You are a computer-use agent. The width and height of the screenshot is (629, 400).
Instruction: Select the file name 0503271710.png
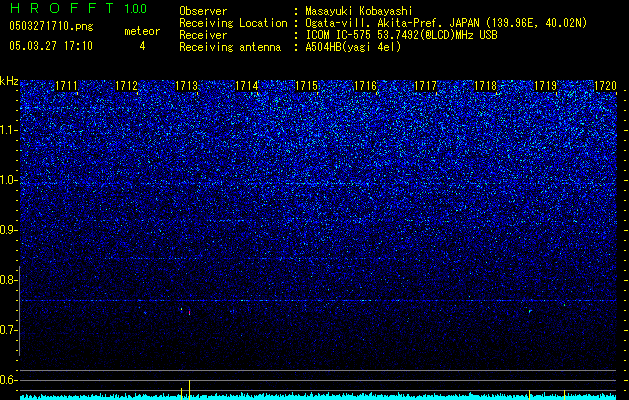point(51,26)
